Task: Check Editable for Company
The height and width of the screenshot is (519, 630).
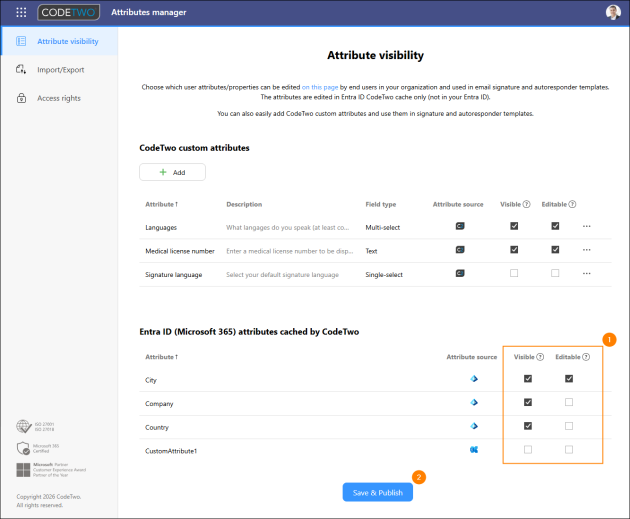Action: tap(569, 402)
